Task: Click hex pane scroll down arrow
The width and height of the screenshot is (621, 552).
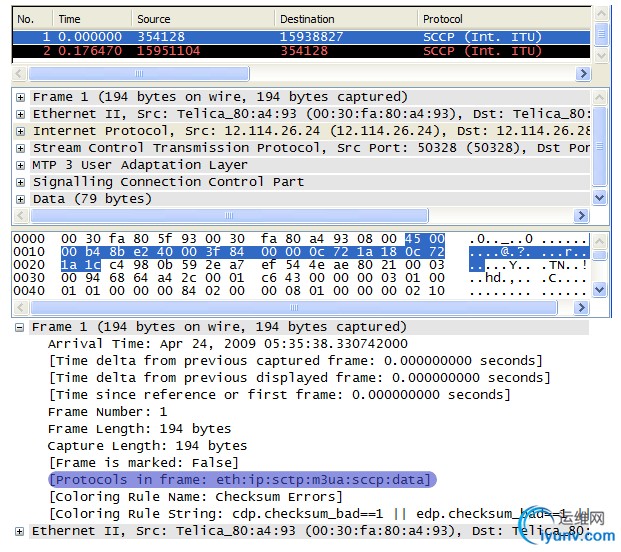Action: [600, 290]
